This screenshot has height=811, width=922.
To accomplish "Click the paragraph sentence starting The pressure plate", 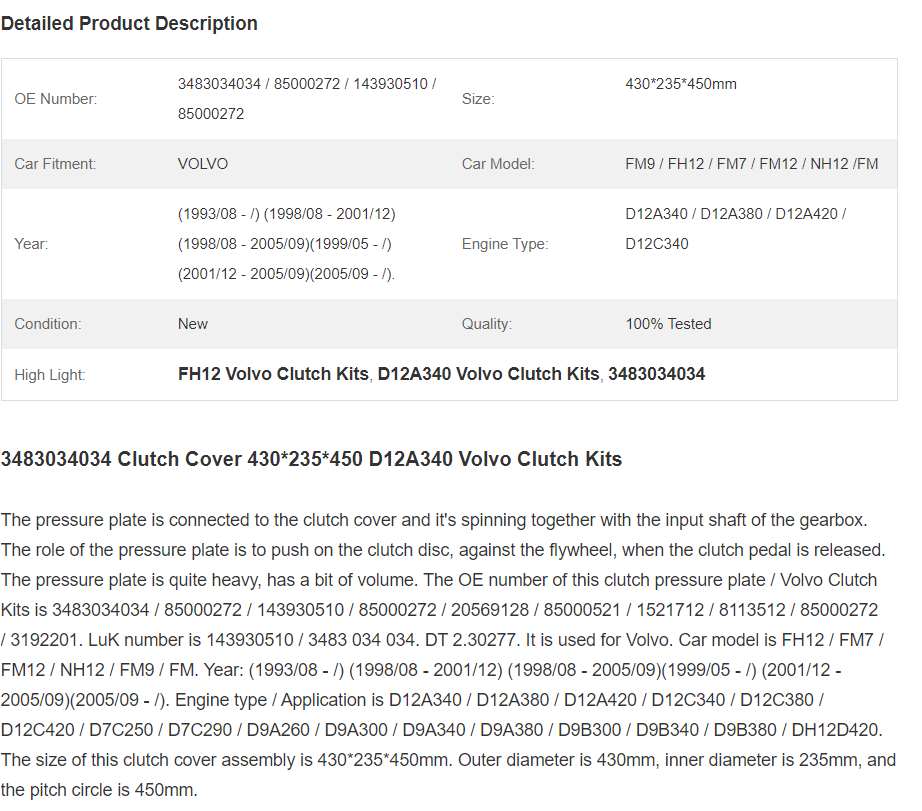I will point(434,520).
